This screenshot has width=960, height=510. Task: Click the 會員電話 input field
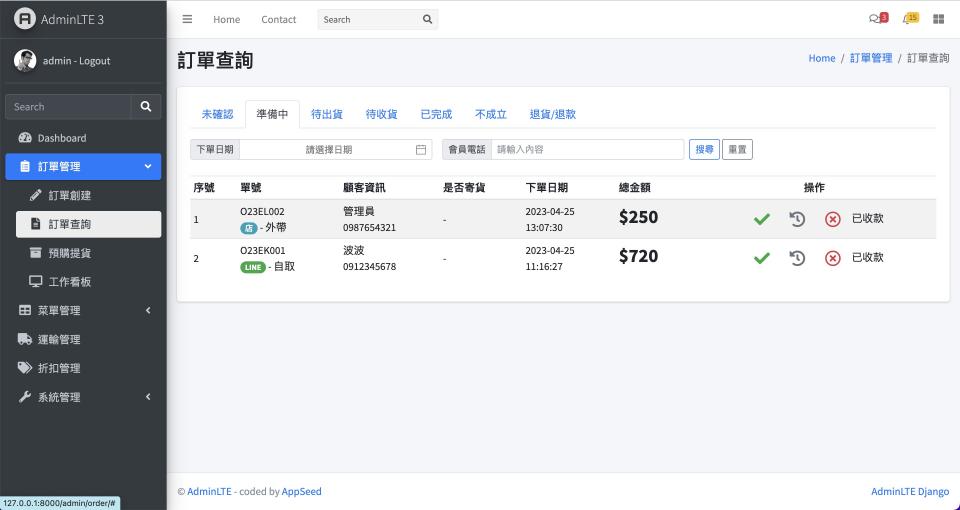[587, 150]
